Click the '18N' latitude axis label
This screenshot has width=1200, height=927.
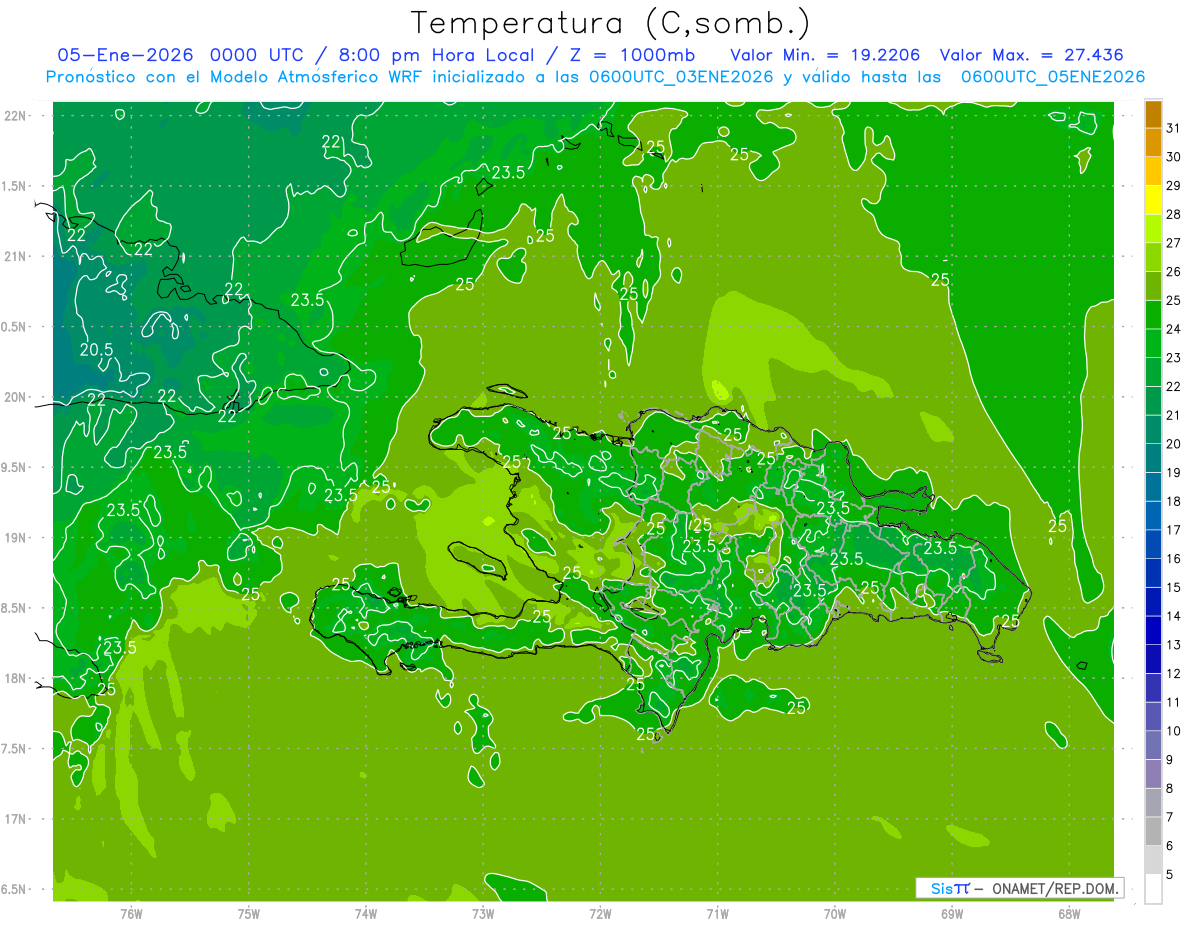(x=16, y=678)
